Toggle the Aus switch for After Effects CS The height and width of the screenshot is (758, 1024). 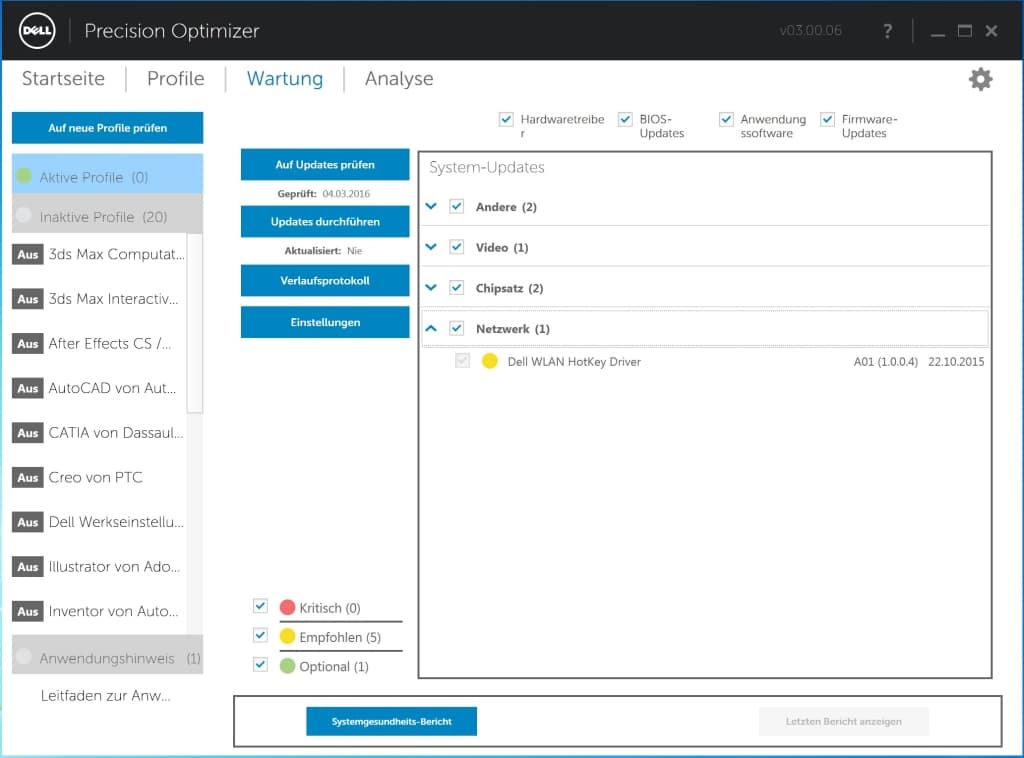pos(27,343)
